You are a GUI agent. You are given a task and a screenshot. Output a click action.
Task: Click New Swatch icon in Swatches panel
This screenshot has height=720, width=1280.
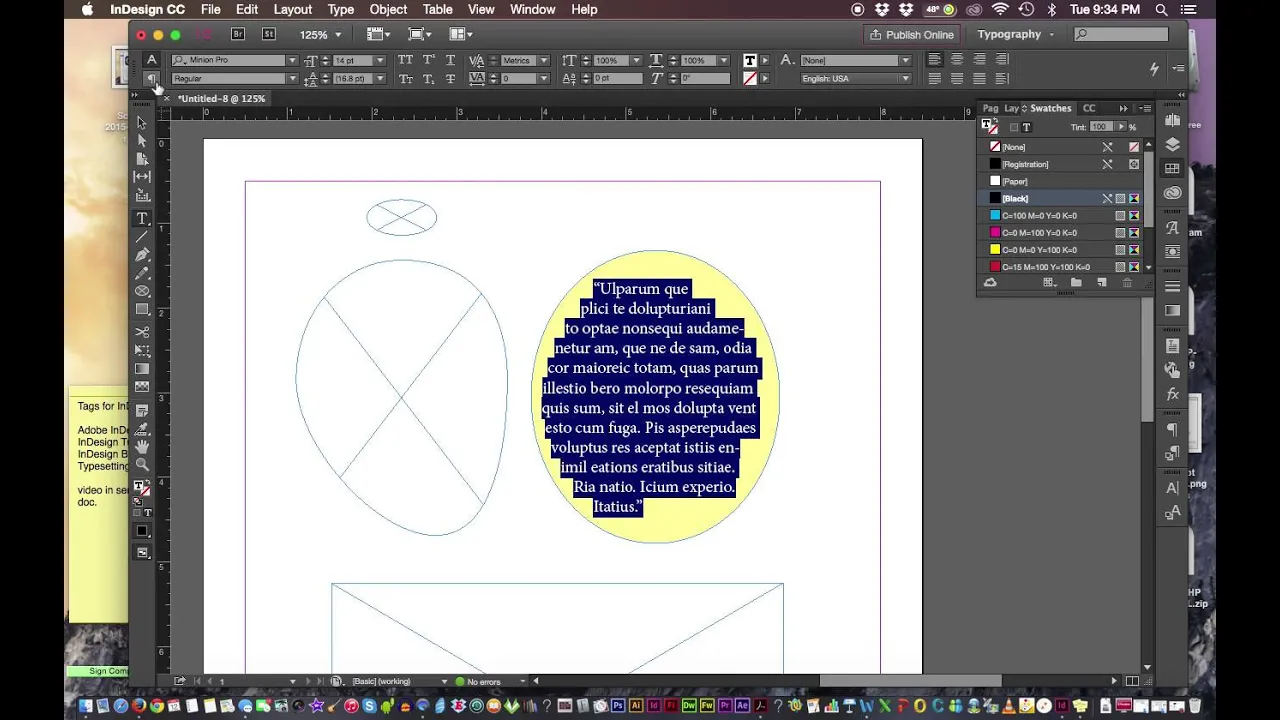[x=1101, y=283]
